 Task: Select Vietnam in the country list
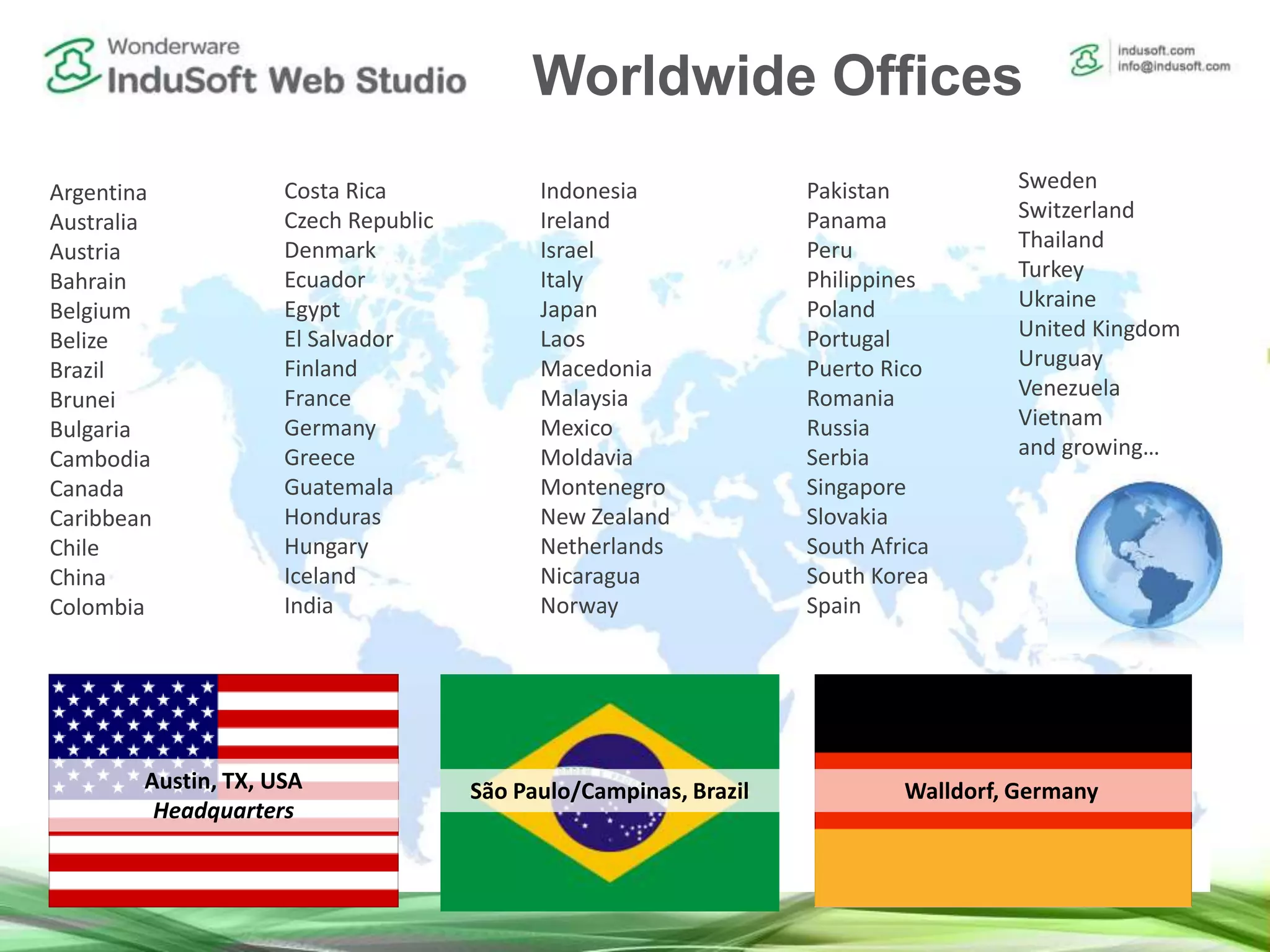pos(1060,418)
